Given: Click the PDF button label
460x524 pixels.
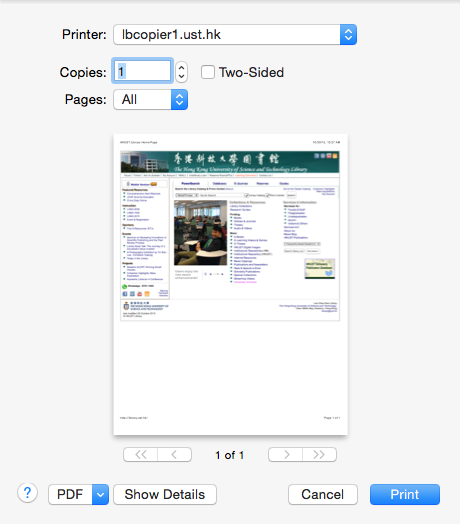Looking at the screenshot, I should point(70,495).
